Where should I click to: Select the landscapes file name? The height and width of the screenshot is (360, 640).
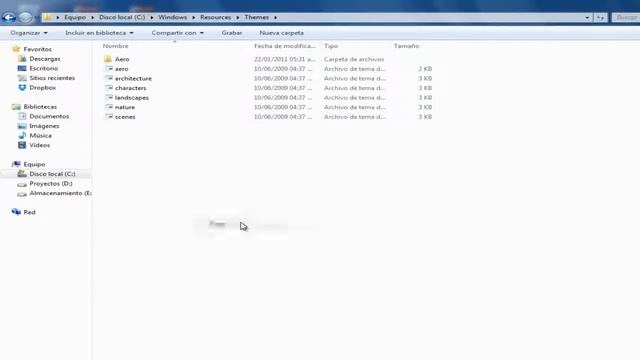point(132,98)
